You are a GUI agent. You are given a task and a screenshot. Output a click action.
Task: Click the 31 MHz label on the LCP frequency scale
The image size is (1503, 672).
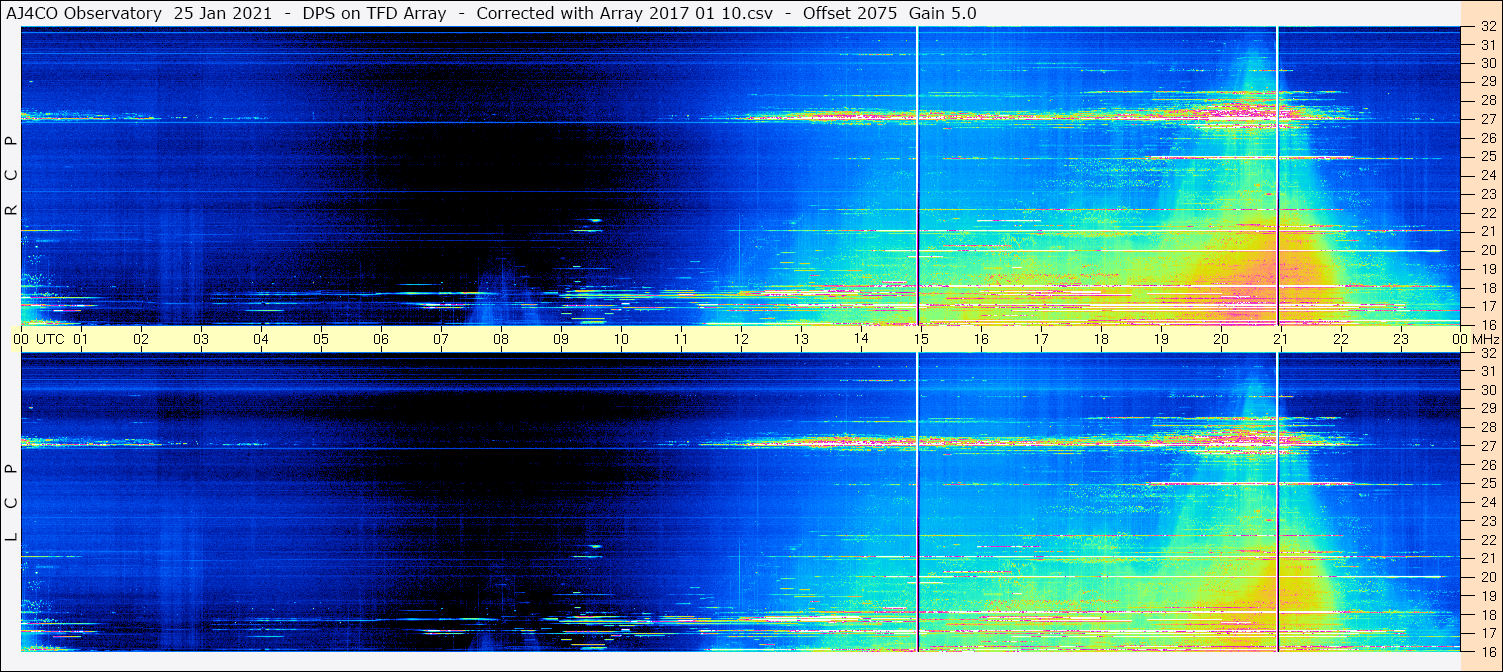coord(1488,371)
